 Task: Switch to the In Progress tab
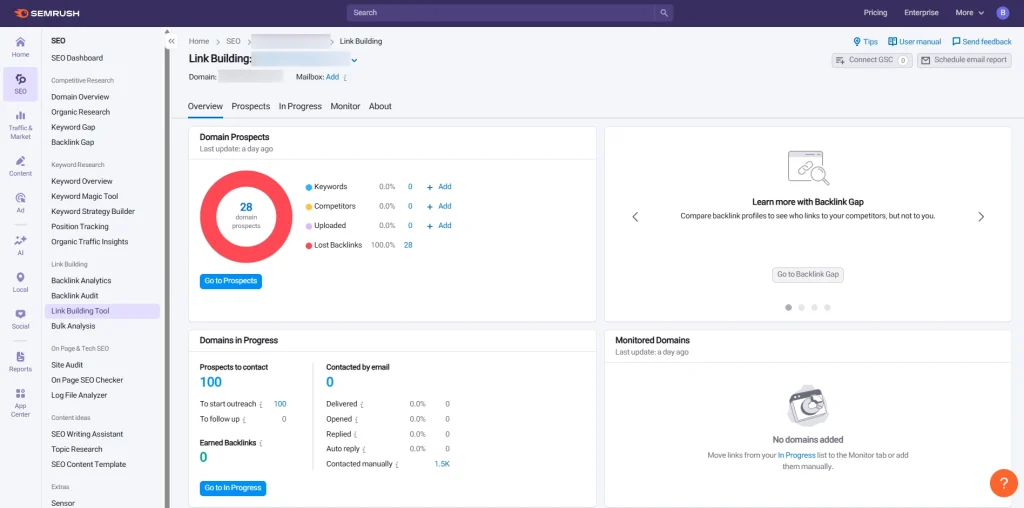pyautogui.click(x=300, y=106)
